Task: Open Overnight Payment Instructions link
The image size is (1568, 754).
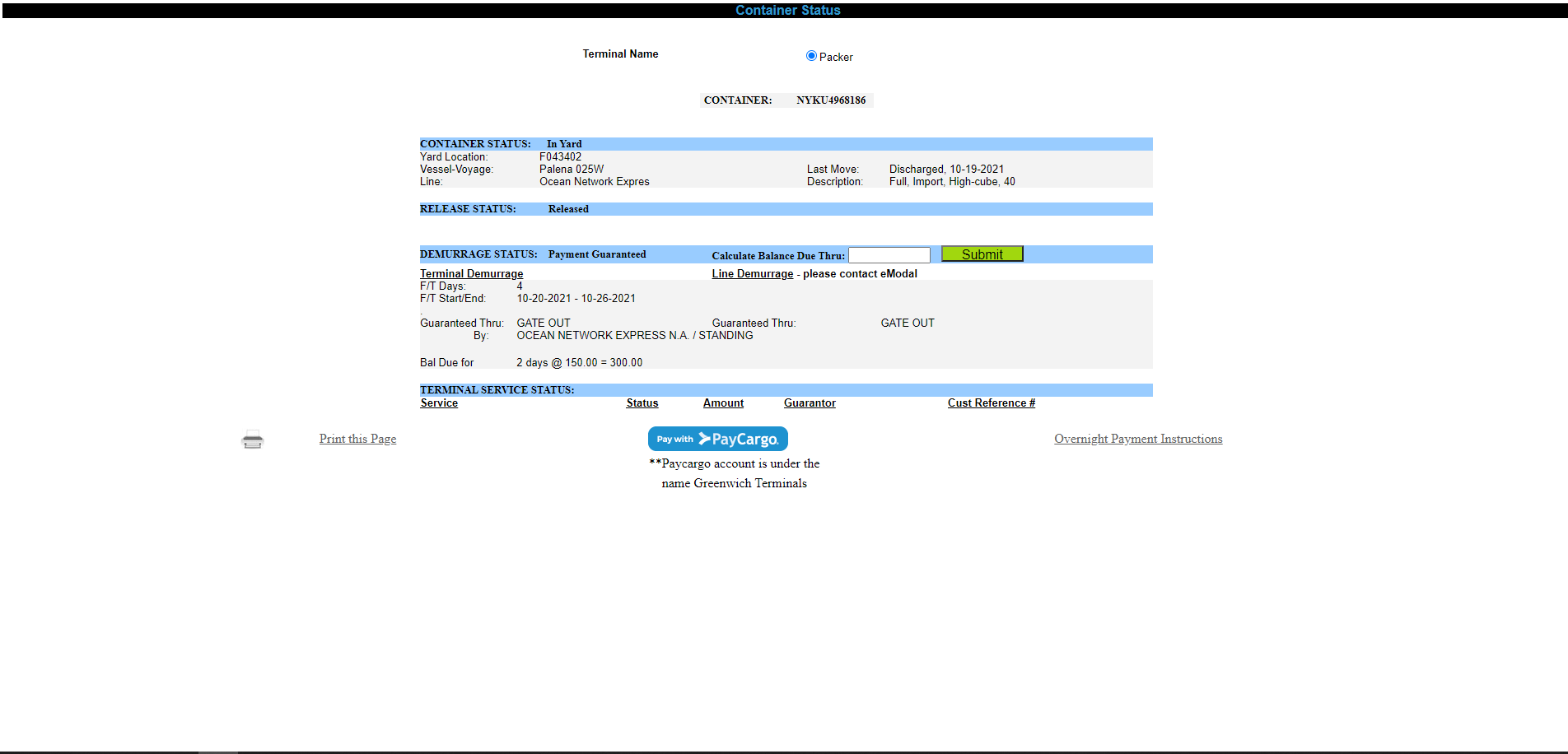Action: (x=1138, y=439)
